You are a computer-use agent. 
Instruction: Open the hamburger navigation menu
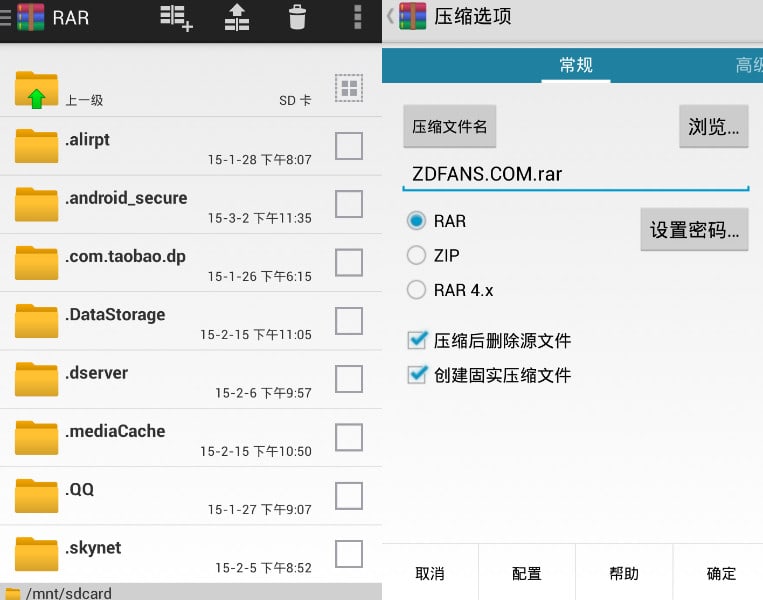pos(5,18)
